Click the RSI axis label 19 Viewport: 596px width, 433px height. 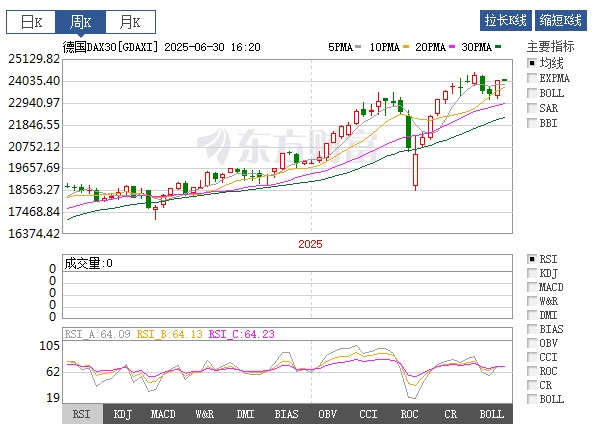pyautogui.click(x=53, y=398)
